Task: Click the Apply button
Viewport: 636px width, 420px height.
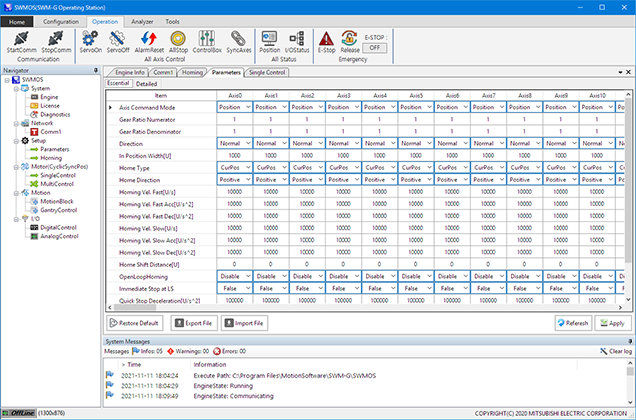Action: [612, 323]
